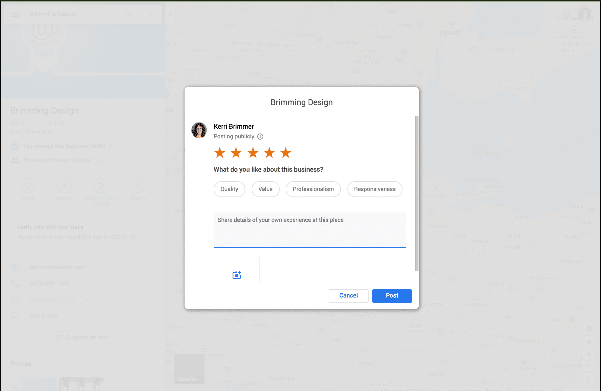This screenshot has height=391, width=601.
Task: Click the share details text field
Action: coord(310,230)
